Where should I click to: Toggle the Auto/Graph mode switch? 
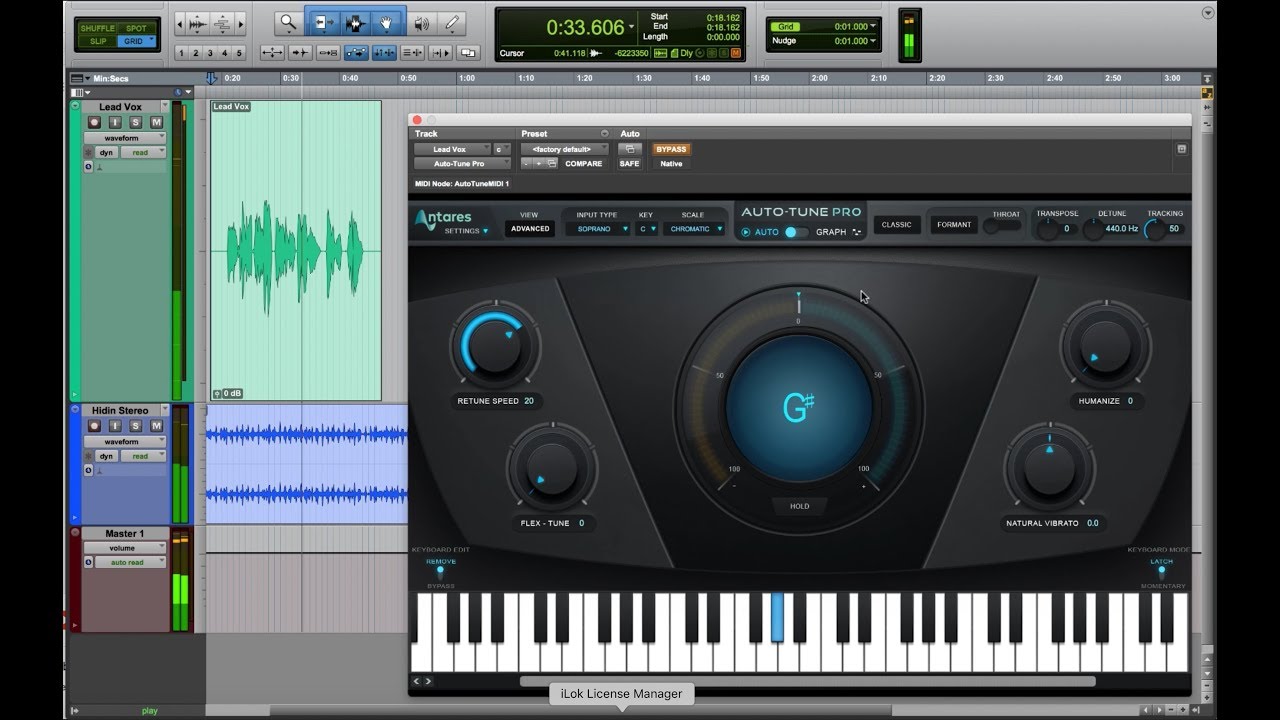click(x=796, y=232)
